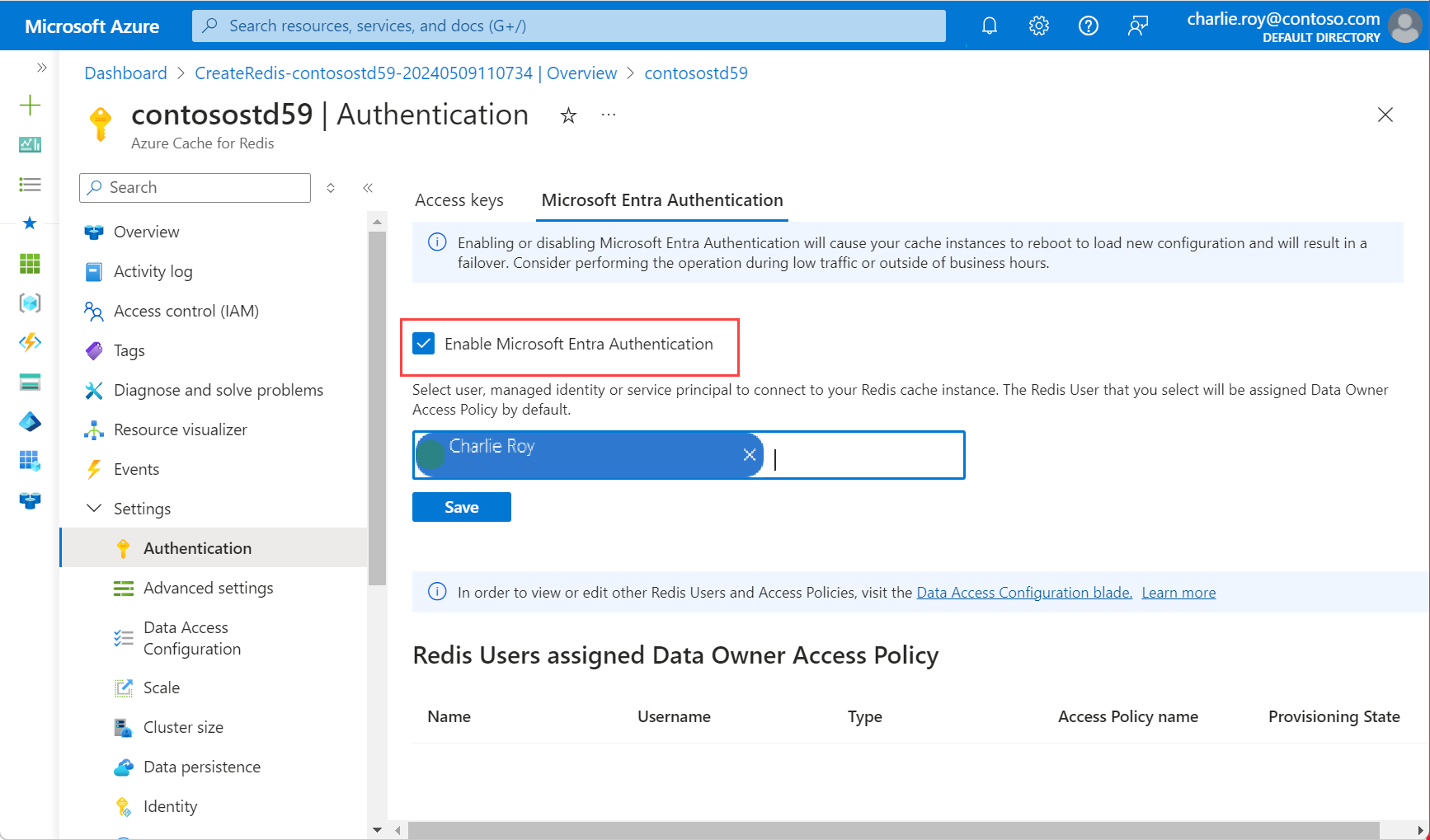This screenshot has height=840, width=1430.
Task: Open the portal settings gear icon
Action: pyautogui.click(x=1038, y=25)
